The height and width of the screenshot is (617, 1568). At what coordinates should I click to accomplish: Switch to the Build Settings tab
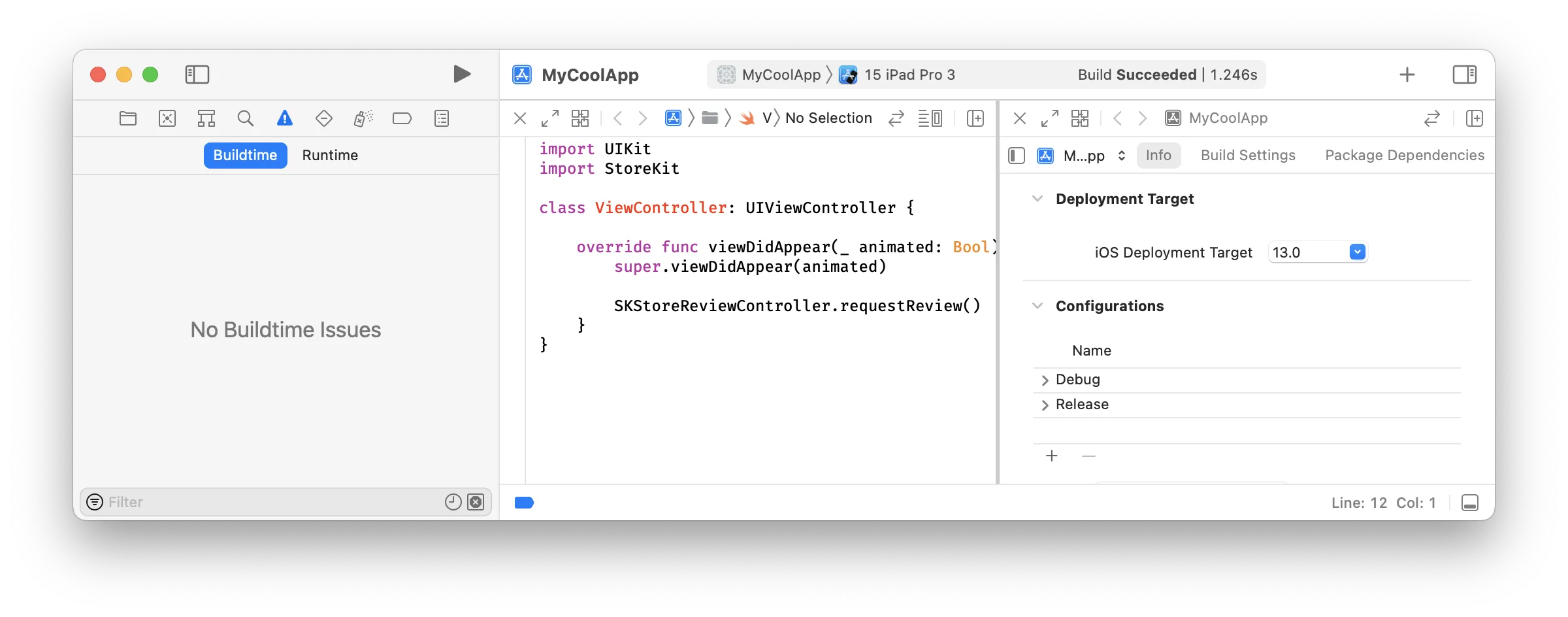click(x=1247, y=155)
